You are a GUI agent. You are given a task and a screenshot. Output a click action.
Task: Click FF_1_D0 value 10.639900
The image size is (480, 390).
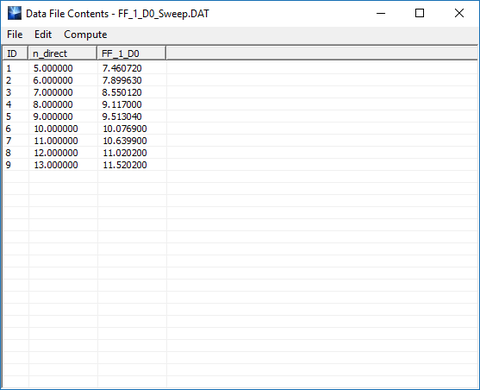125,140
